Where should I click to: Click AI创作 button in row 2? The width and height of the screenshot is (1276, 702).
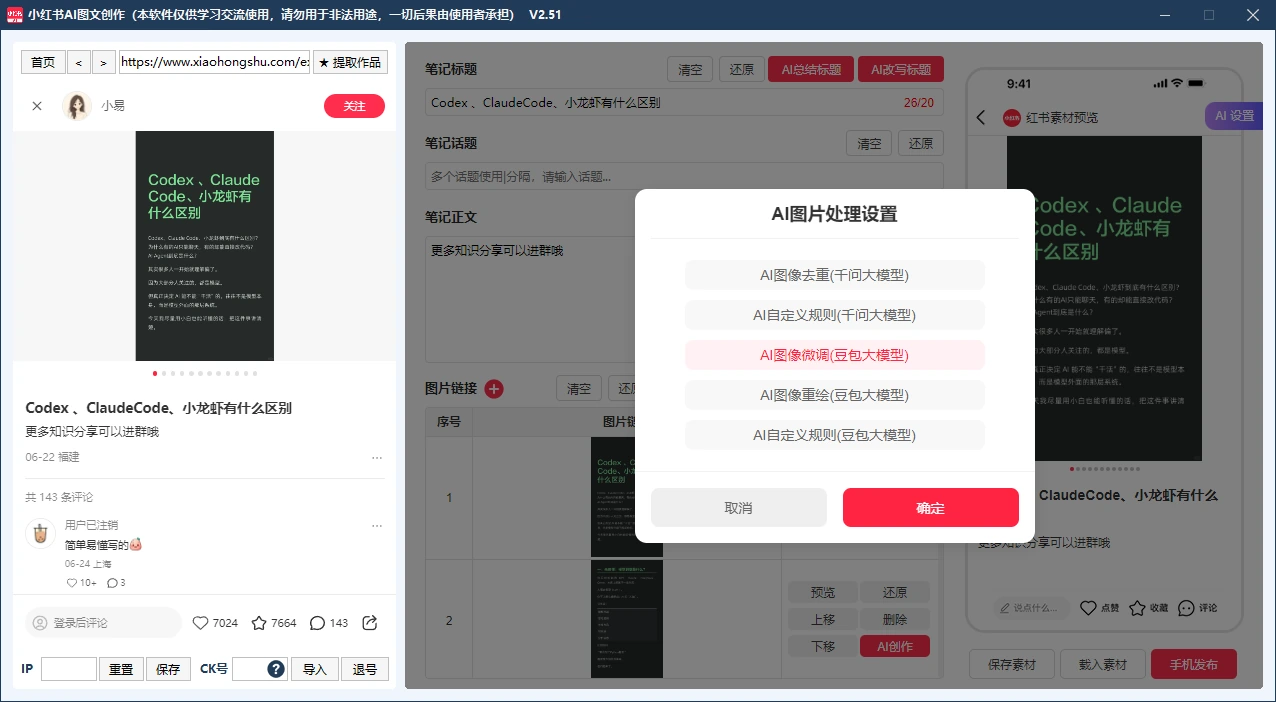click(895, 646)
